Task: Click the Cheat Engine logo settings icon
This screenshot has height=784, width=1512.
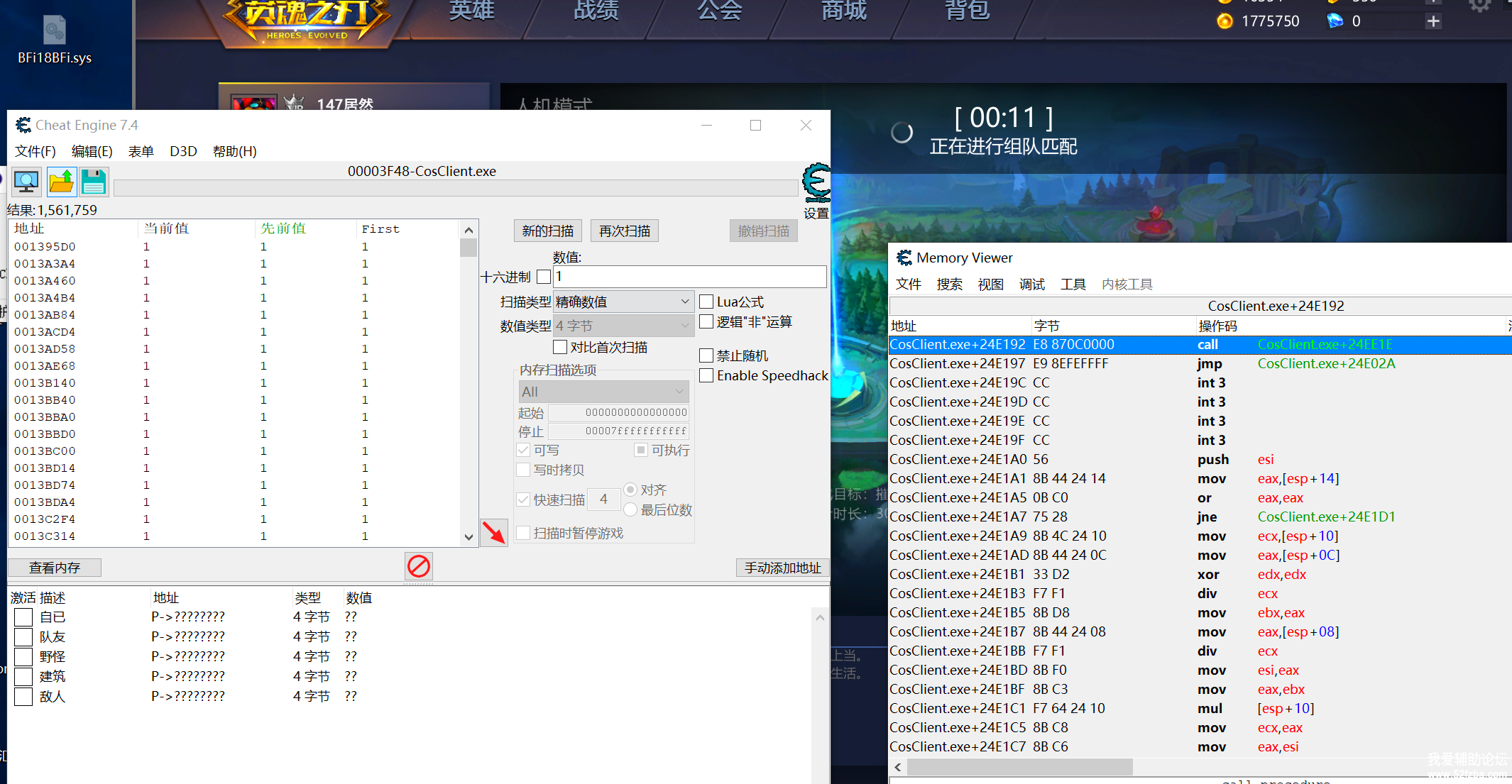Action: [816, 184]
